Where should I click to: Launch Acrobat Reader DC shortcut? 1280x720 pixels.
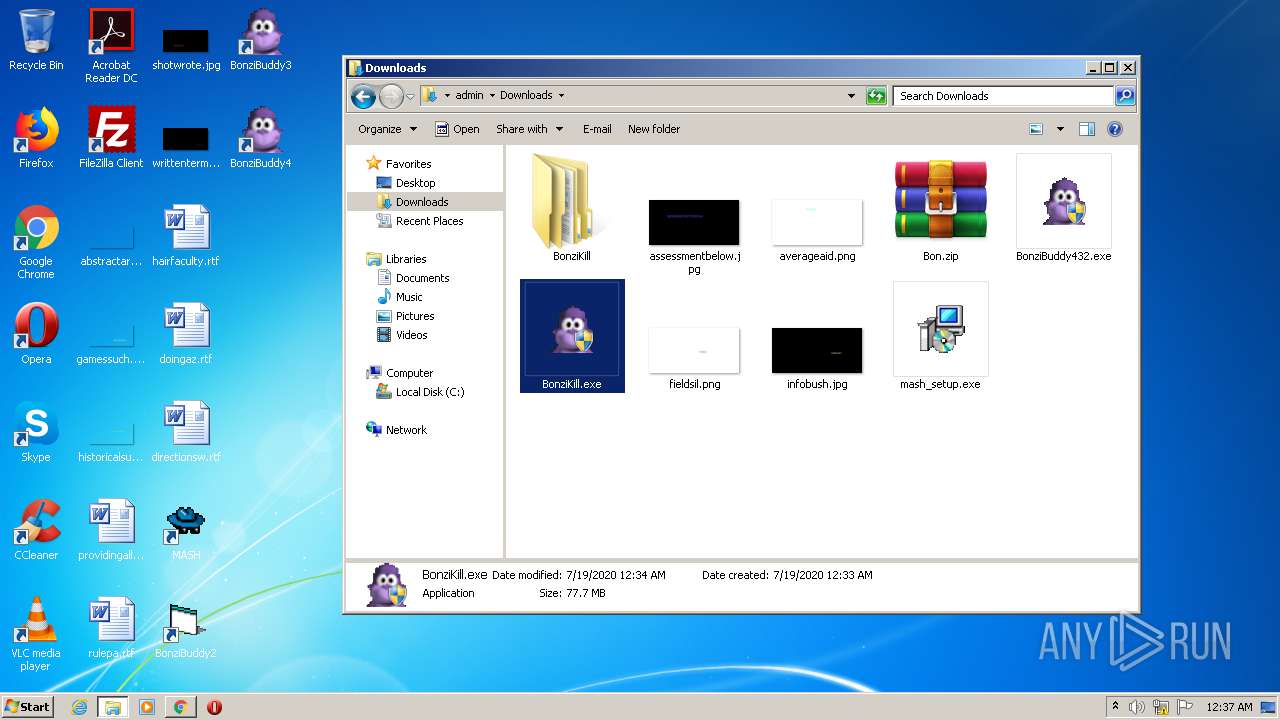(x=111, y=45)
